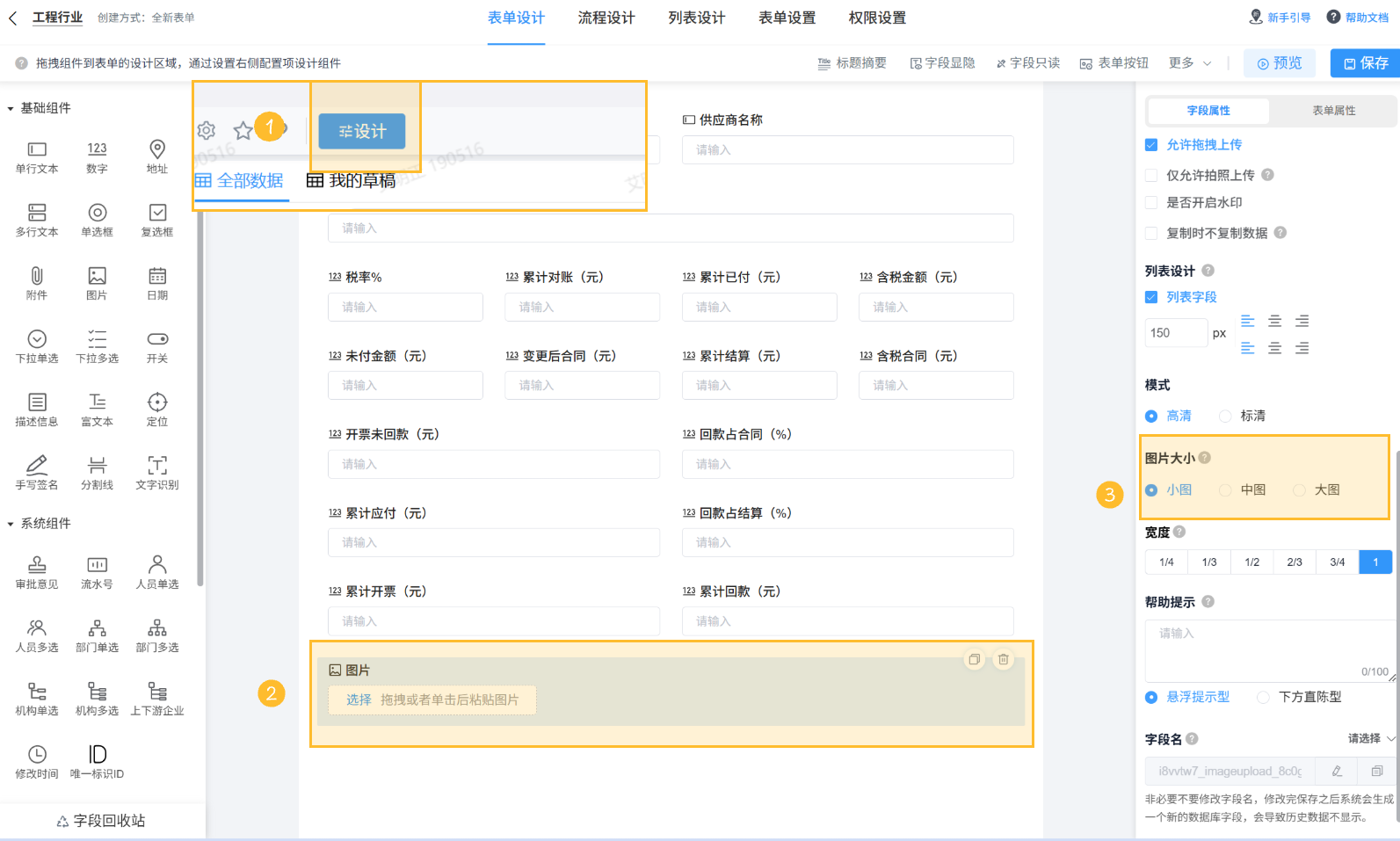Screen dimensions: 1400x841
Task: Select the 手写签名 signature component
Action: (37, 472)
